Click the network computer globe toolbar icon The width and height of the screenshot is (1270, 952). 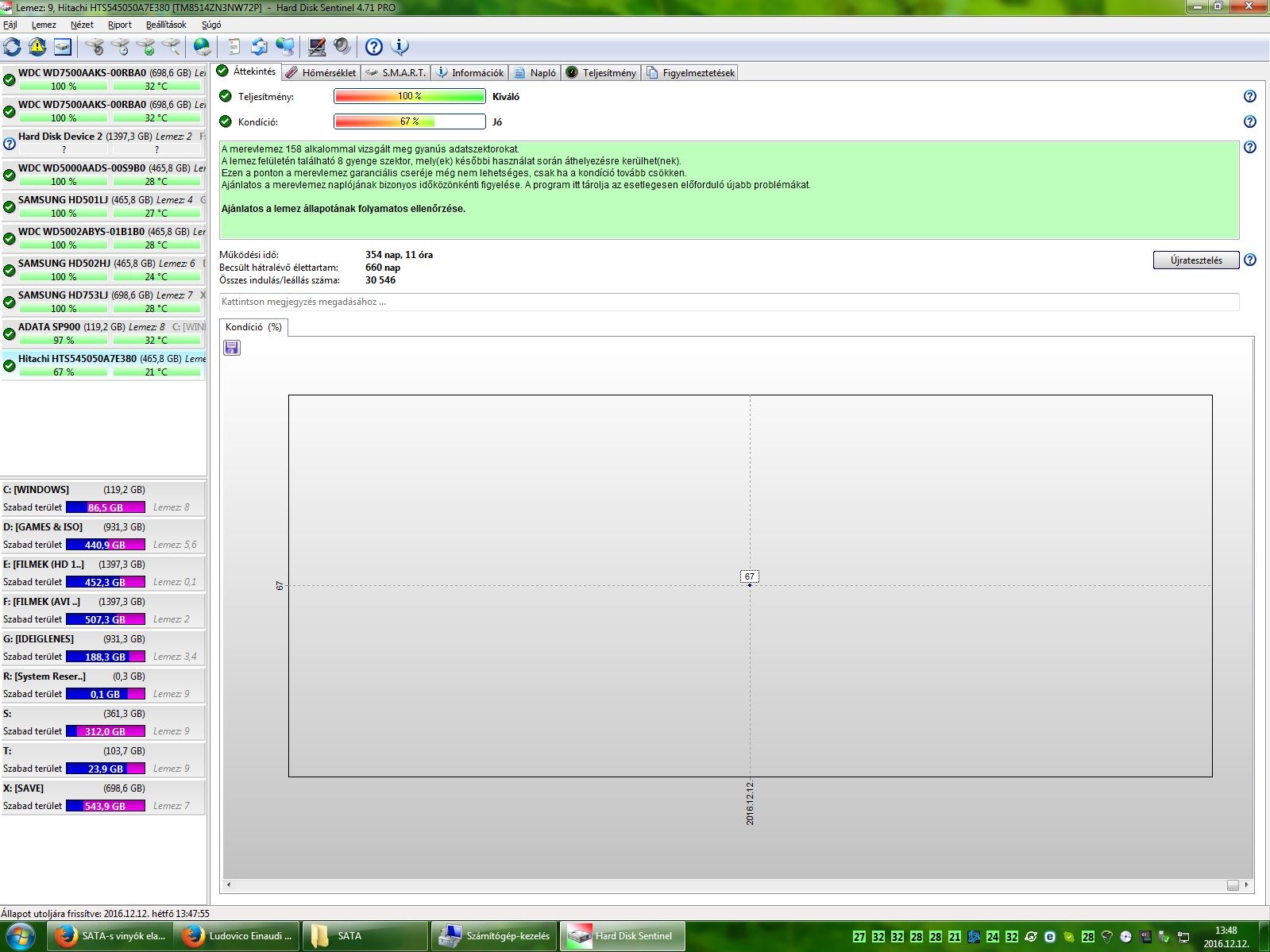pyautogui.click(x=284, y=47)
